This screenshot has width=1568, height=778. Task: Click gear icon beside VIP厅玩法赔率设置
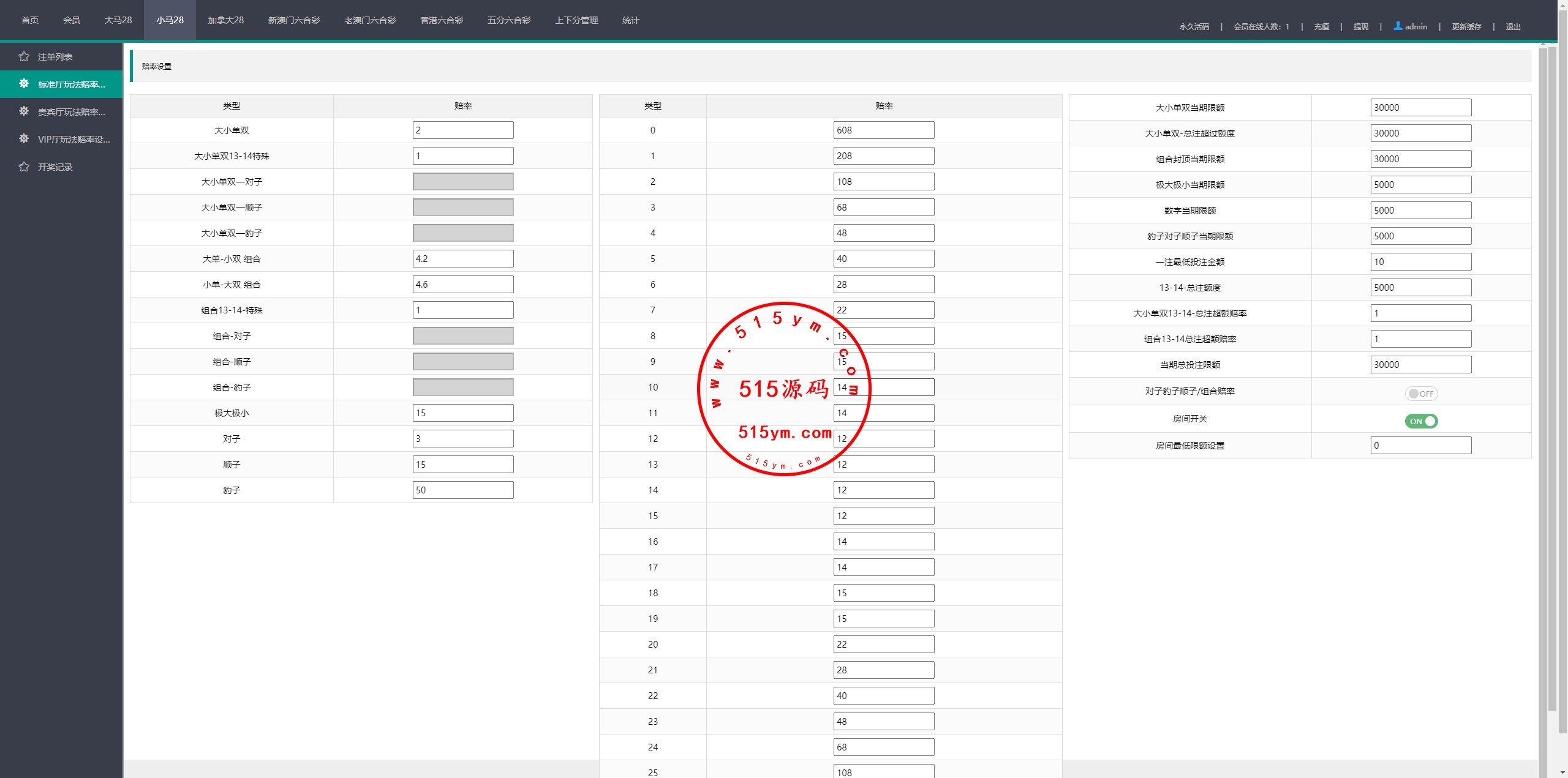pos(24,138)
